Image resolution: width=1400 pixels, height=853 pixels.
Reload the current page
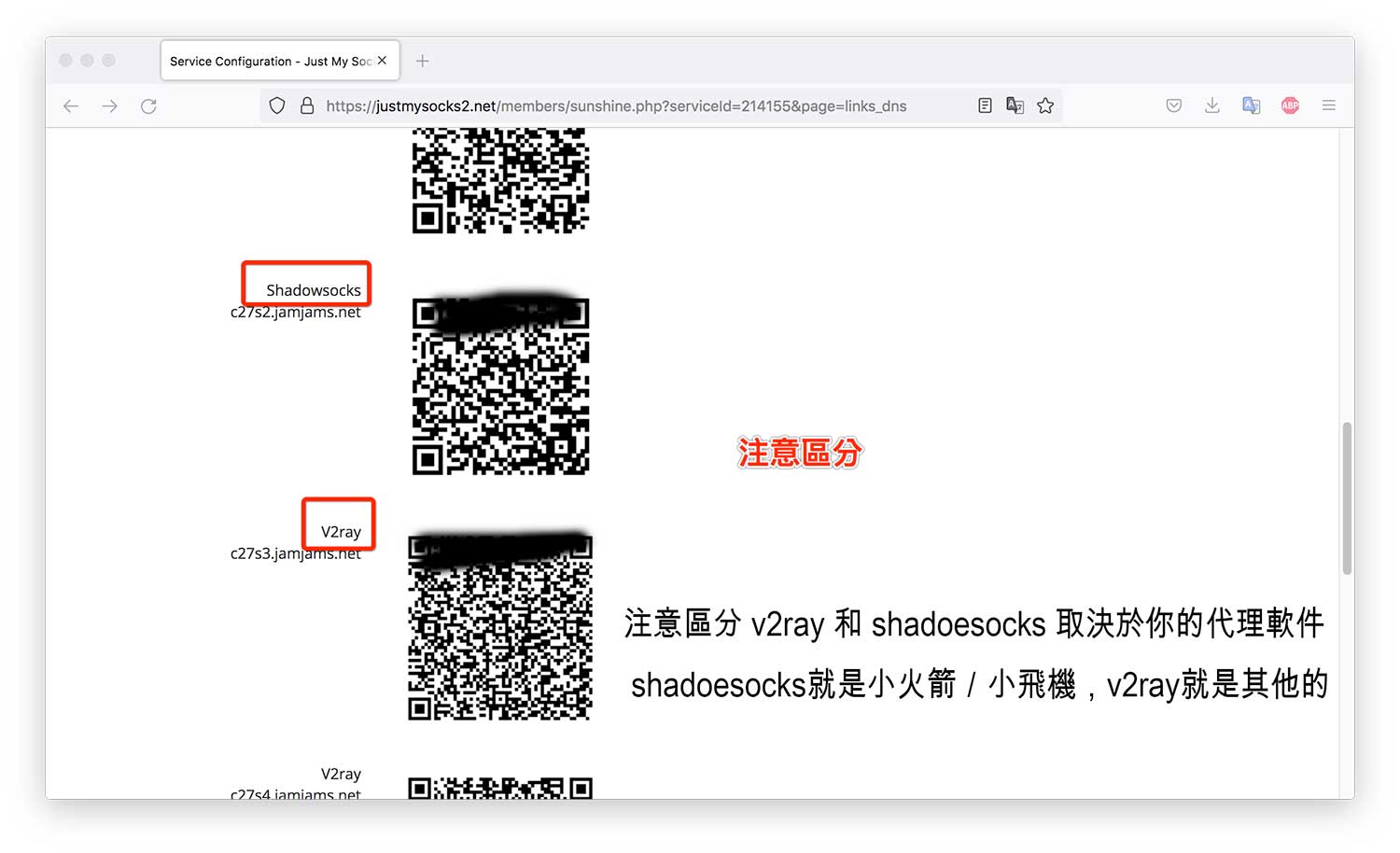point(148,106)
